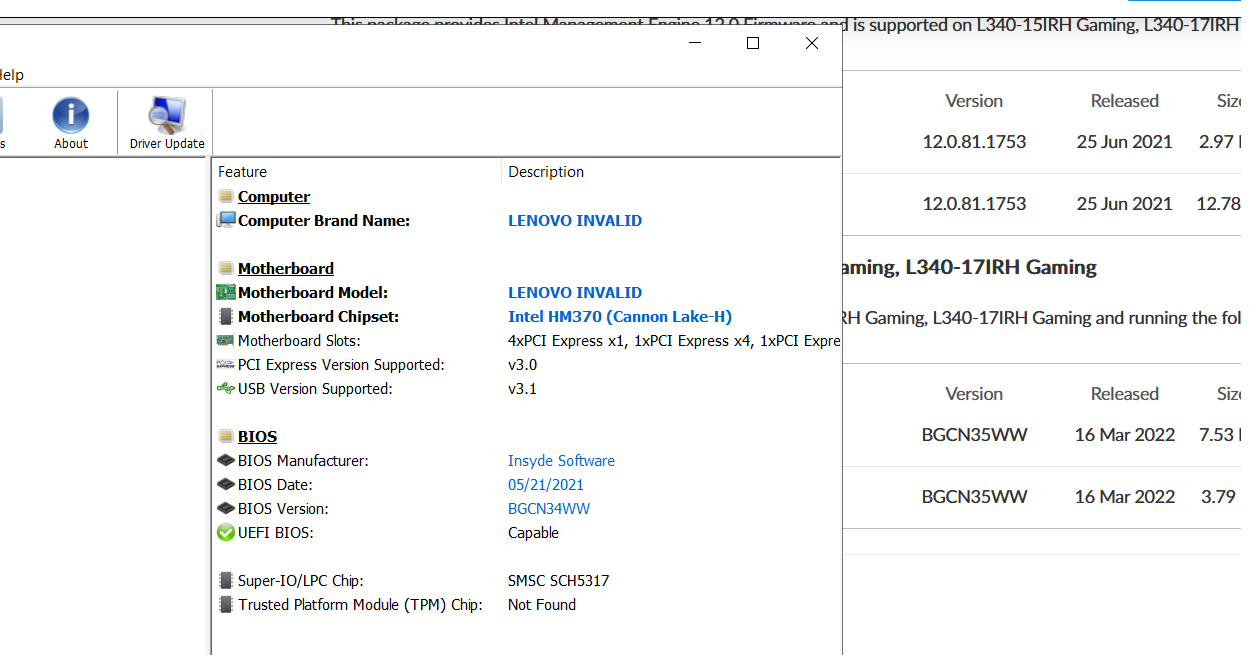Select PCI Express Version Supported row

pyautogui.click(x=341, y=365)
